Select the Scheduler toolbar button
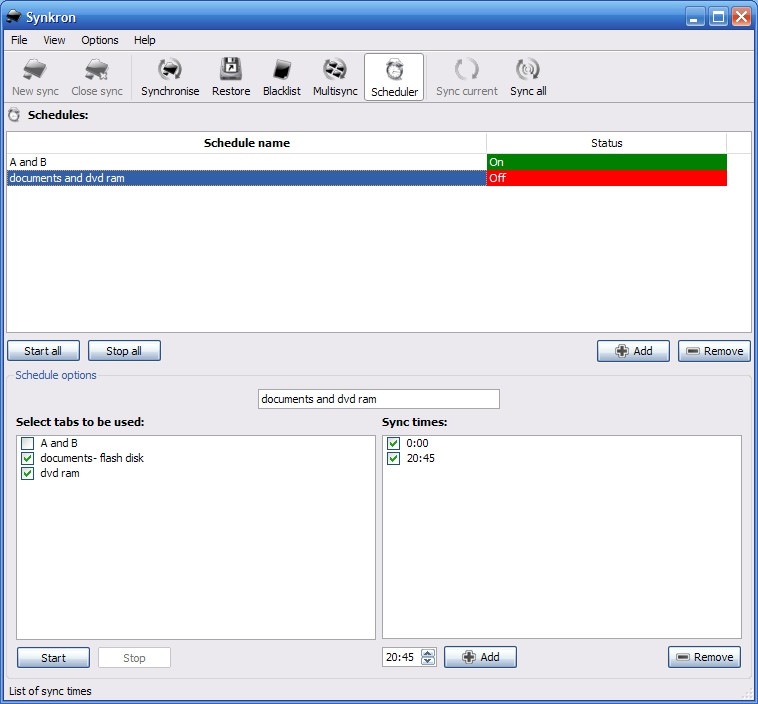The image size is (758, 704). (394, 77)
